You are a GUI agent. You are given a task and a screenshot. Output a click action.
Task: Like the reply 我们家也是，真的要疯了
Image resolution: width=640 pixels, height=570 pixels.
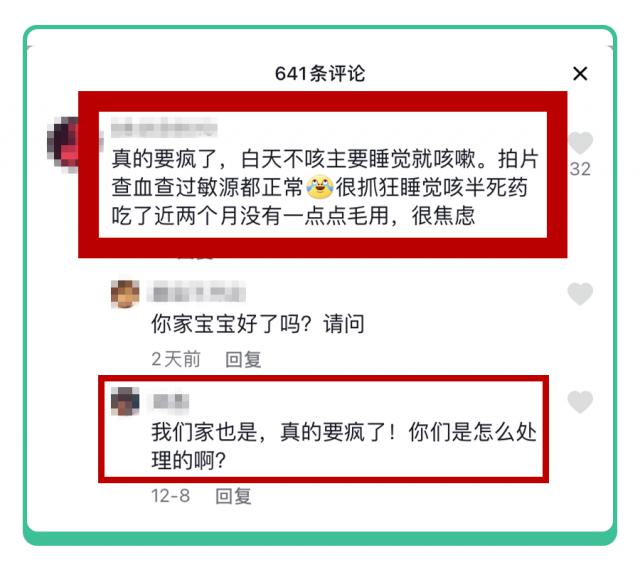pos(580,402)
